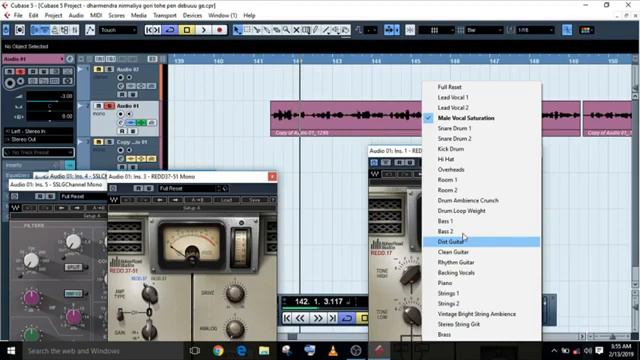Click the yellow Stop button in toolbar

click(x=187, y=30)
